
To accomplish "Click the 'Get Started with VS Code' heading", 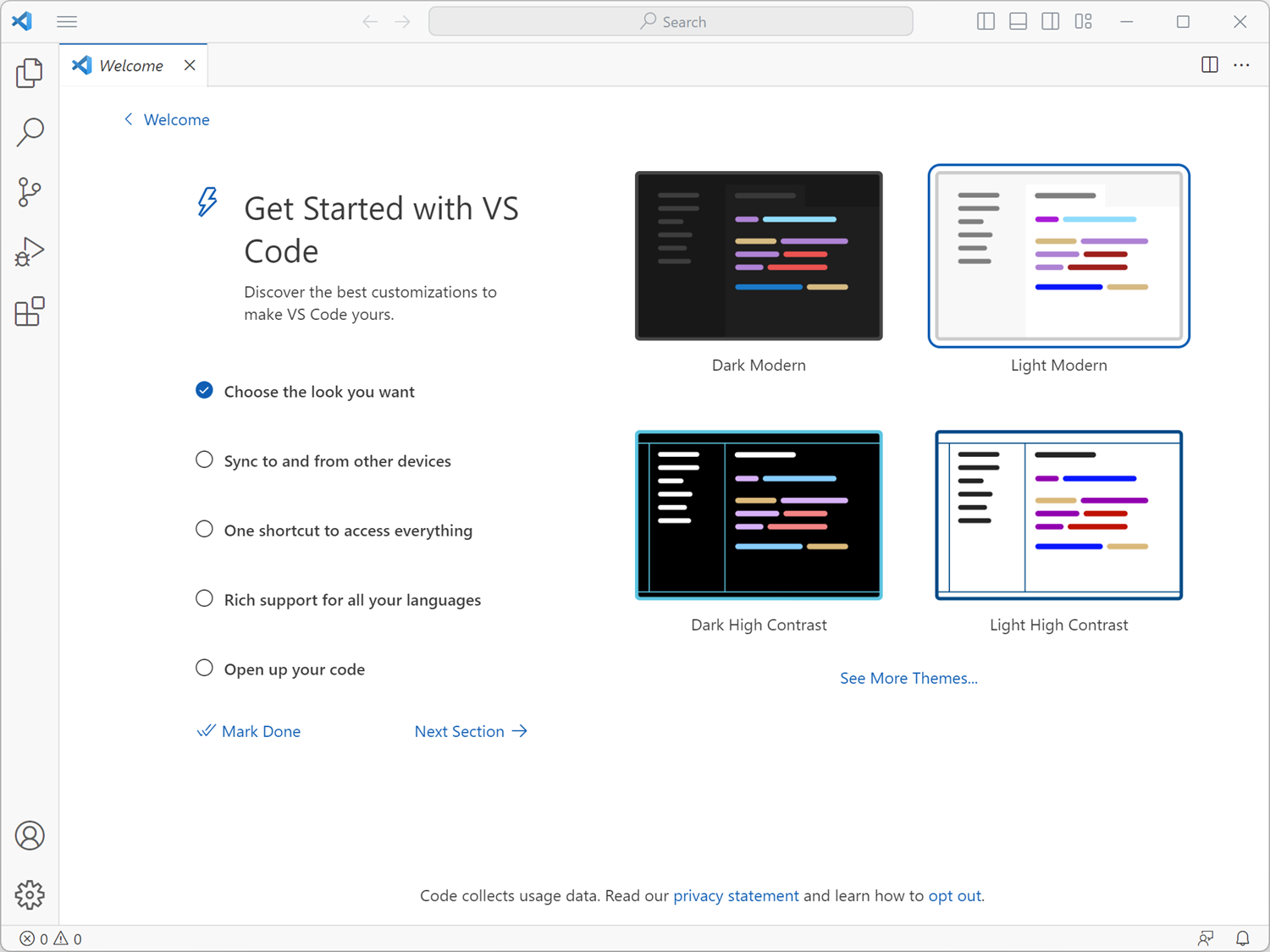I will point(381,229).
